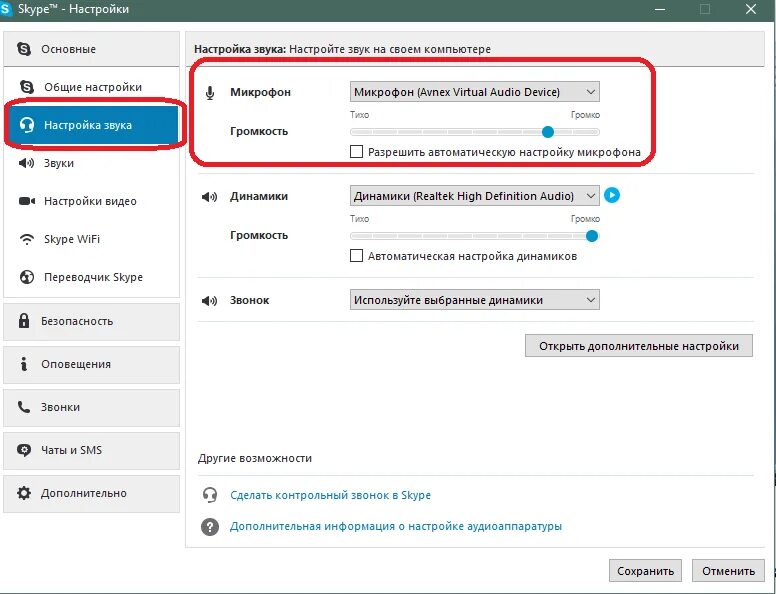
Task: Click the microphone icon next to Микрофон
Action: (210, 93)
